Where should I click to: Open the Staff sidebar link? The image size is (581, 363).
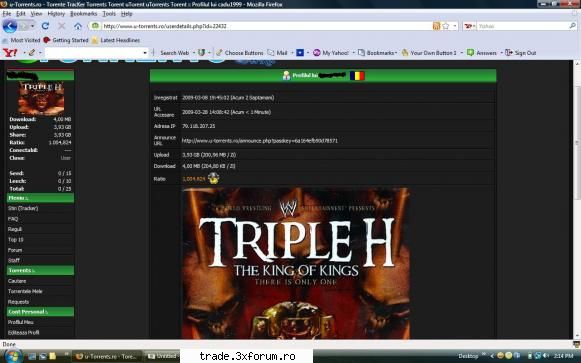(14, 260)
